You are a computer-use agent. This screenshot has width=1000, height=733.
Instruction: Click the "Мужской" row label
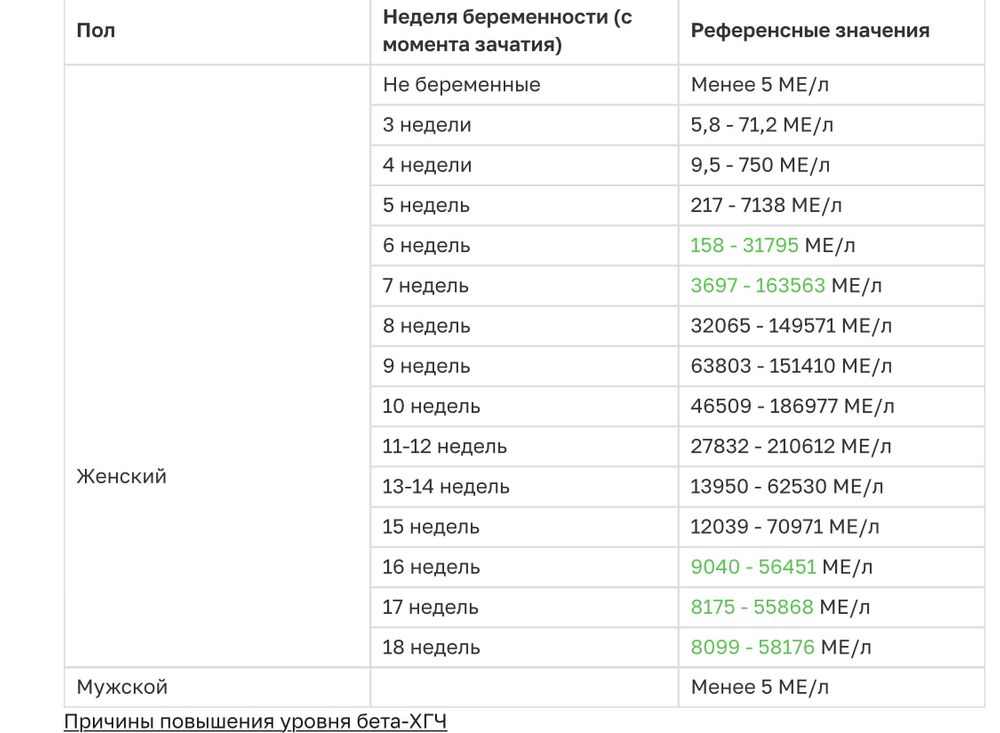tap(122, 687)
